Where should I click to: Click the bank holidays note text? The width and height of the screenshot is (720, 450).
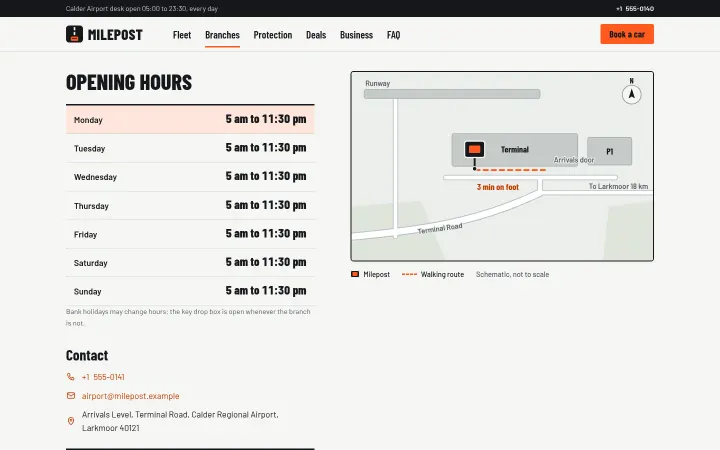[x=188, y=317]
